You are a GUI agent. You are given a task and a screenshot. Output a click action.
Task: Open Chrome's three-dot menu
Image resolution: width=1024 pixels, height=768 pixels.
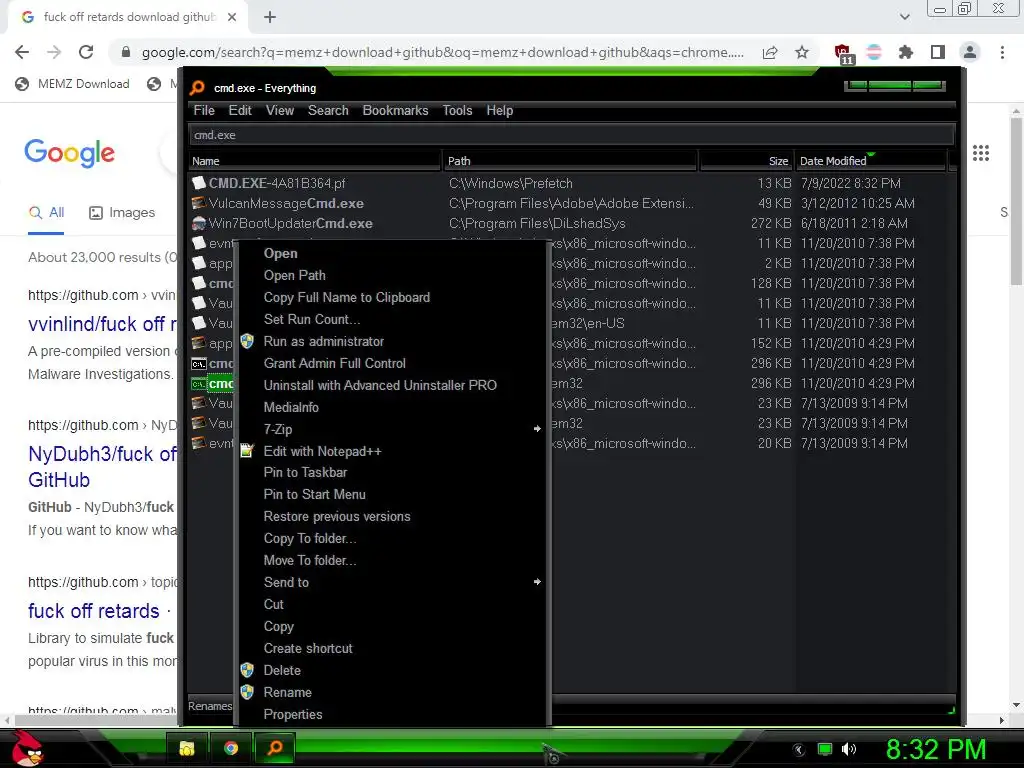click(1002, 52)
